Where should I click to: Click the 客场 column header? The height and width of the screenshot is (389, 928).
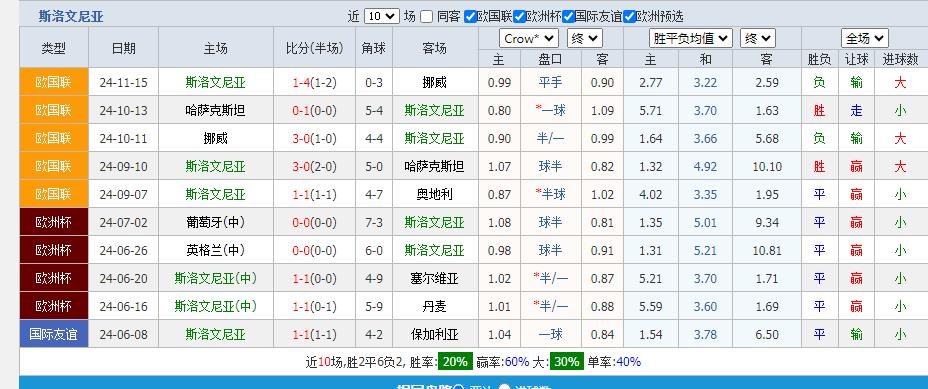tap(434, 48)
